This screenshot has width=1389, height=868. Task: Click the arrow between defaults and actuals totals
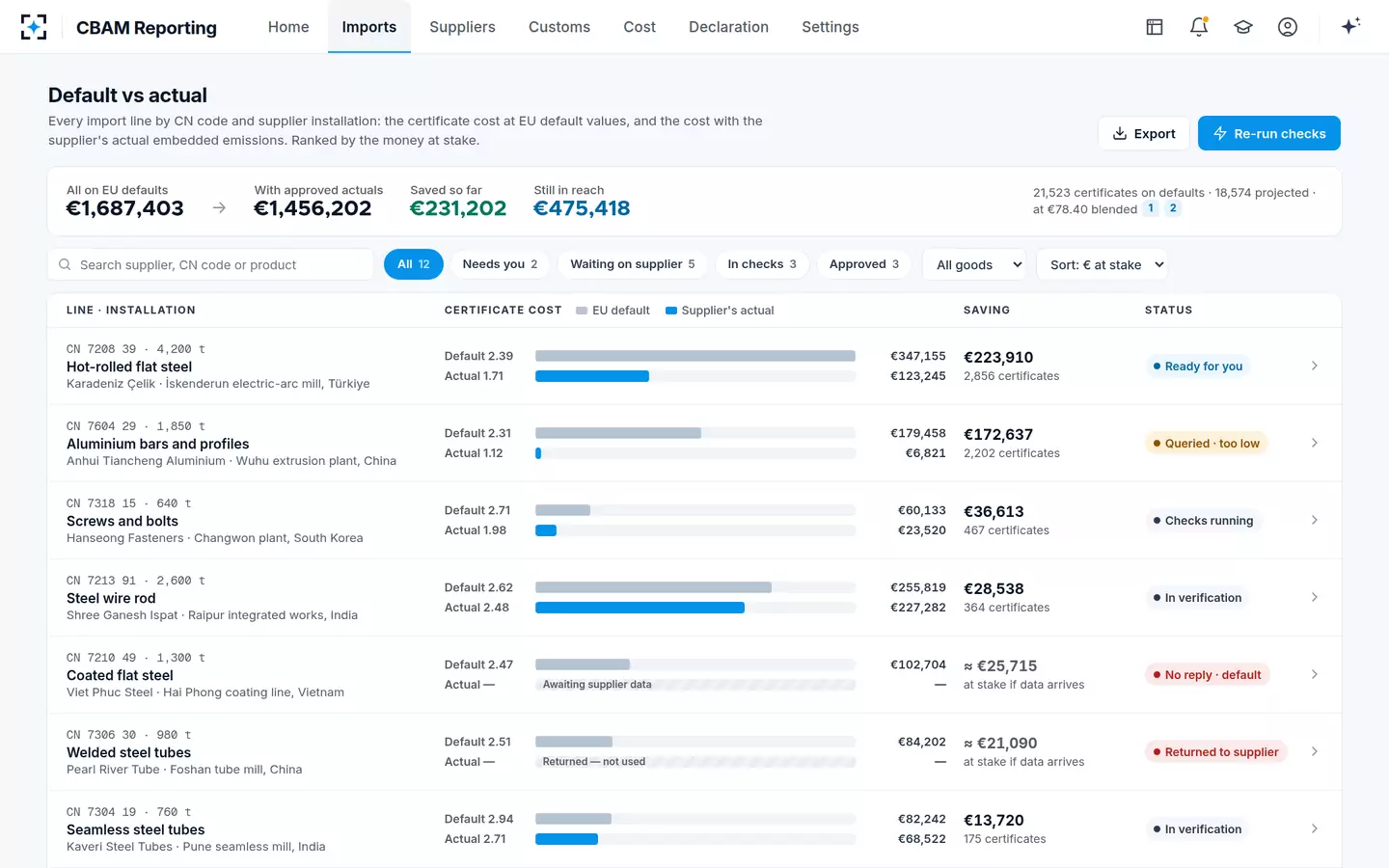[219, 207]
